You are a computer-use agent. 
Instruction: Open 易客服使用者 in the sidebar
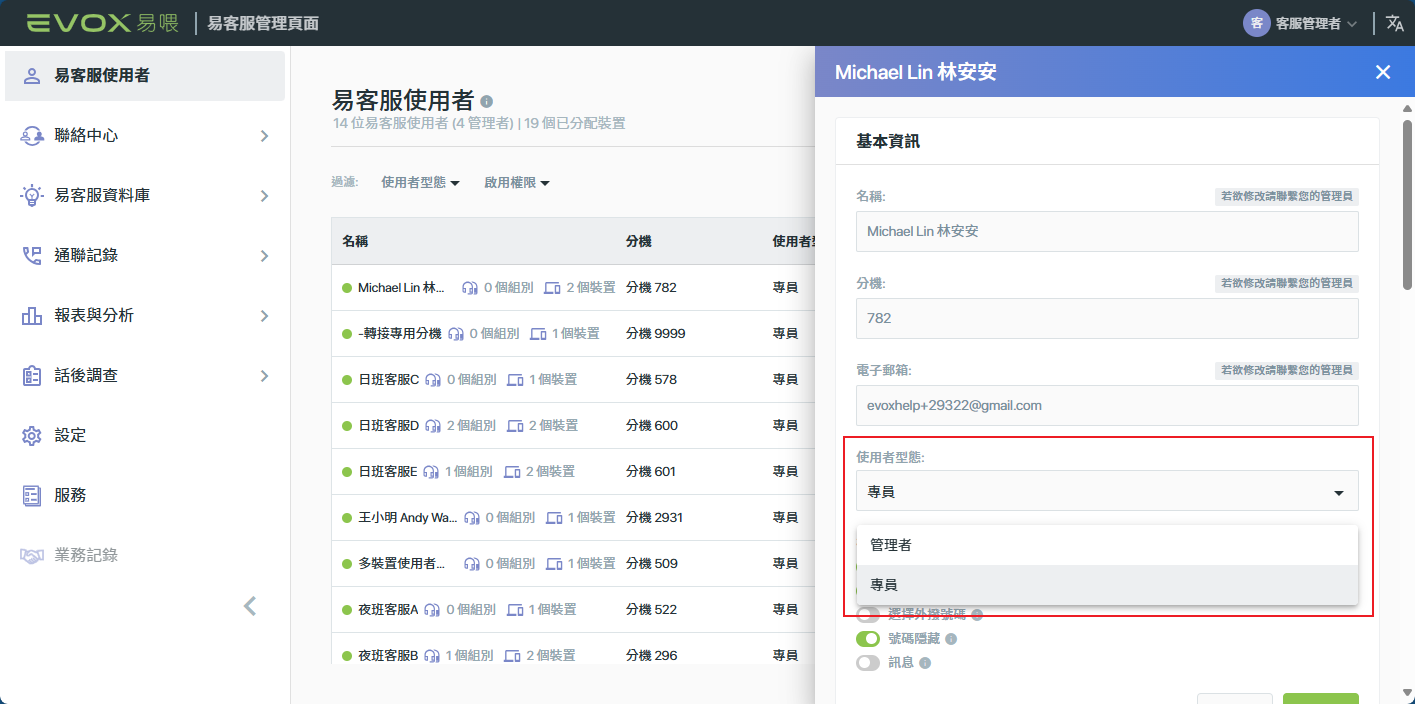point(144,76)
